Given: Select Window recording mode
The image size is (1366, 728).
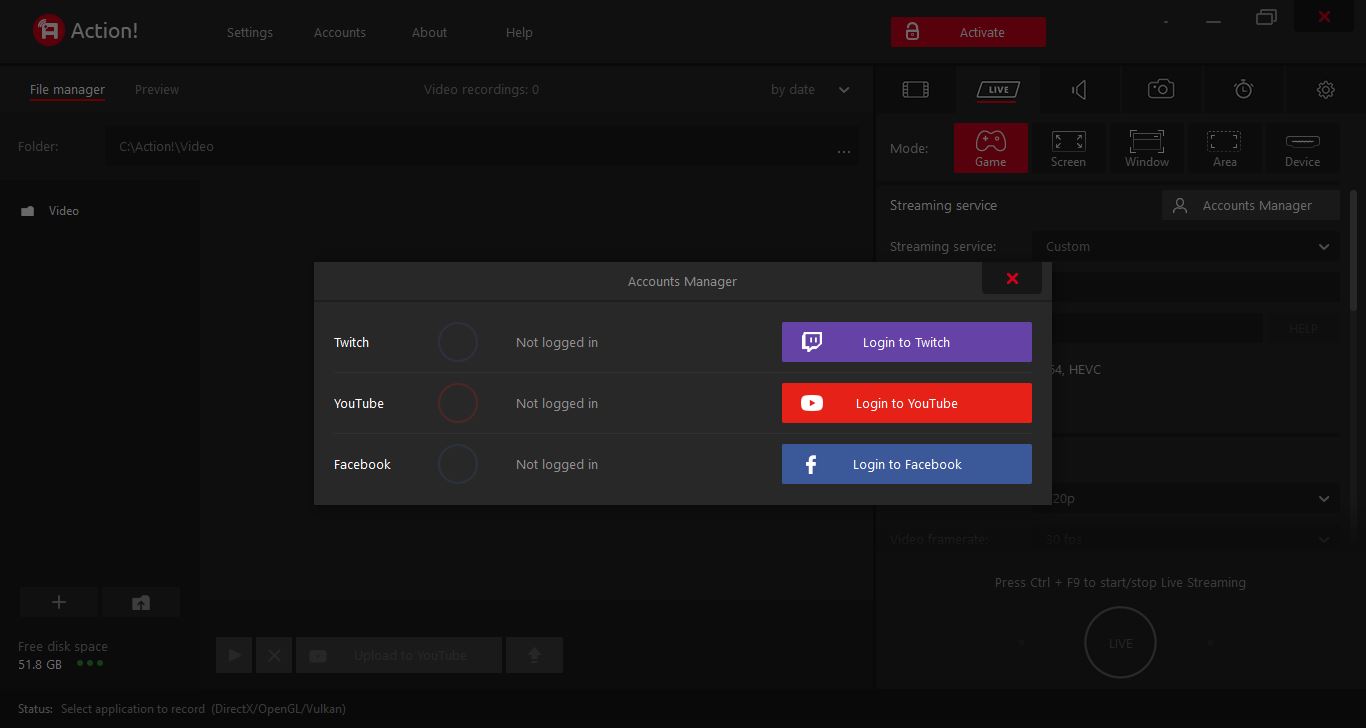Looking at the screenshot, I should point(1146,148).
